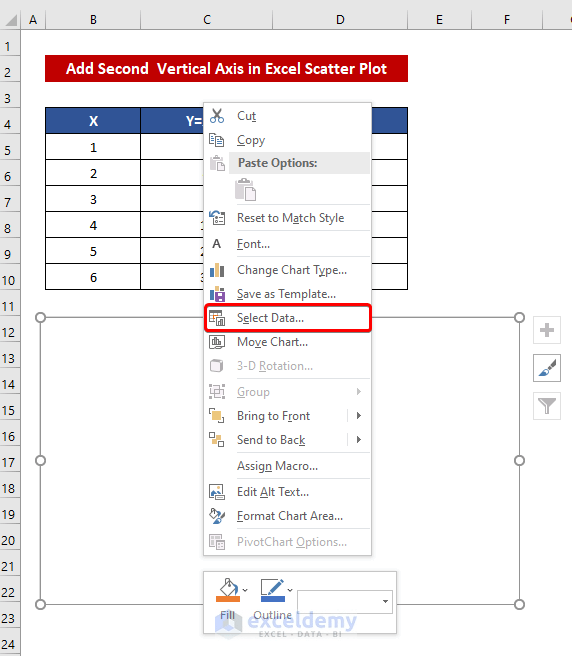Click the Fill paint bucket icon
Screen dimensions: 572x656
[x=228, y=590]
